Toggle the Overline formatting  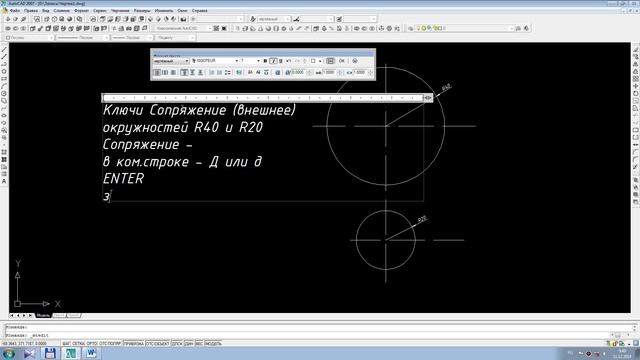click(266, 72)
